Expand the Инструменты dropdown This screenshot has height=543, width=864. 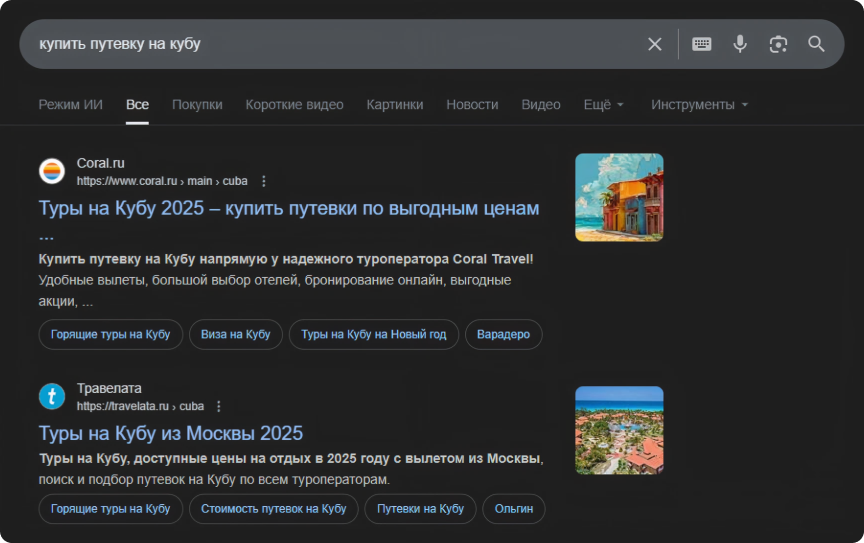(x=699, y=105)
